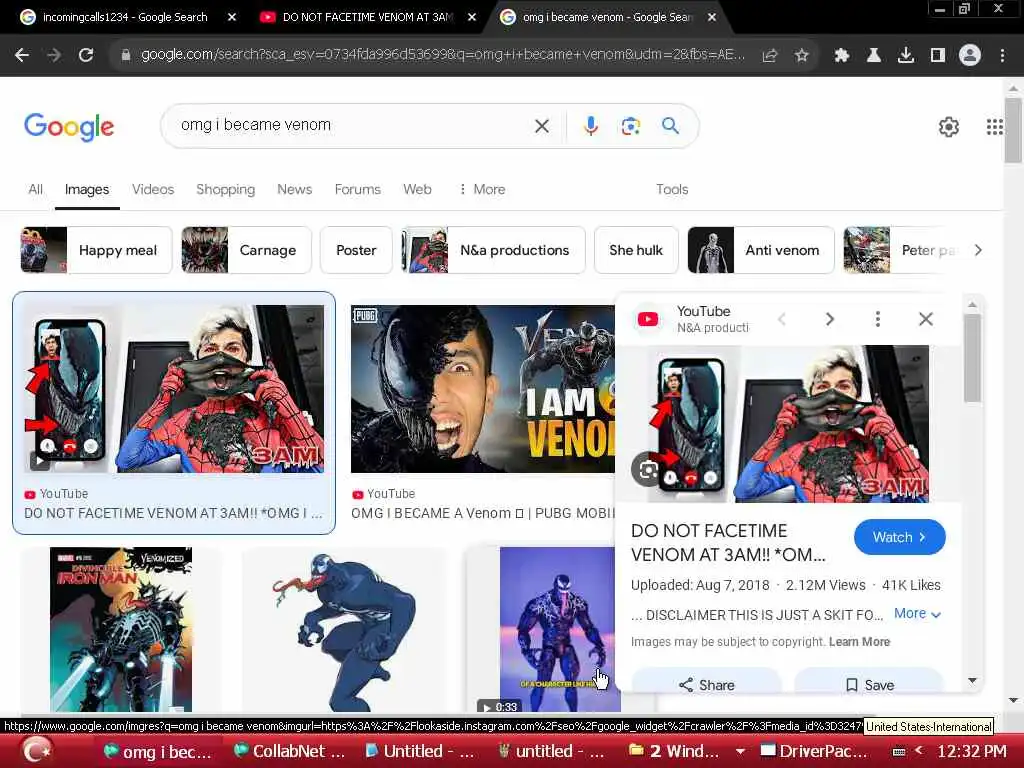Viewport: 1024px width, 768px height.
Task: Select the She hulk filter chip
Action: [x=636, y=250]
